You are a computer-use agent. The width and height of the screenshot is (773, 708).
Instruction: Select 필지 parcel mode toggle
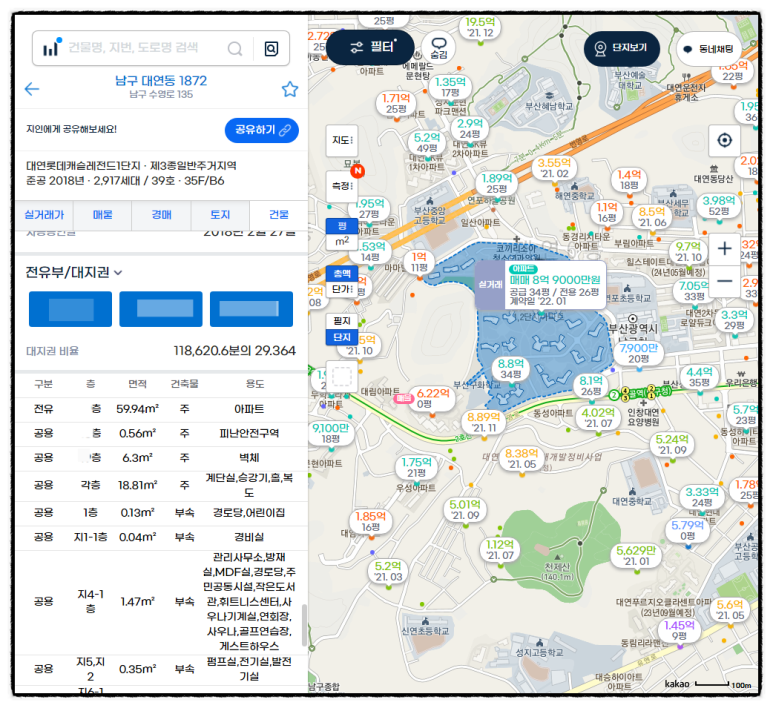(342, 321)
